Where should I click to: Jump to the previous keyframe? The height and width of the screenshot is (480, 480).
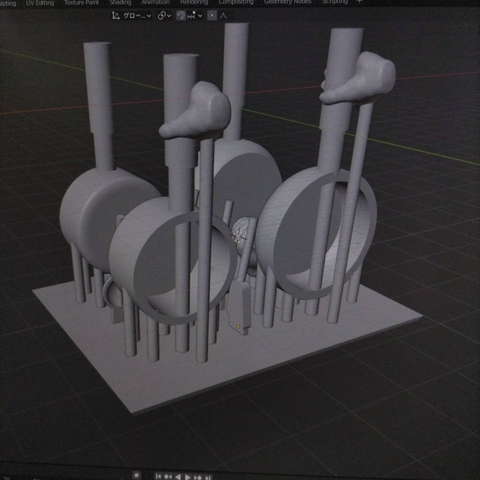(x=169, y=477)
